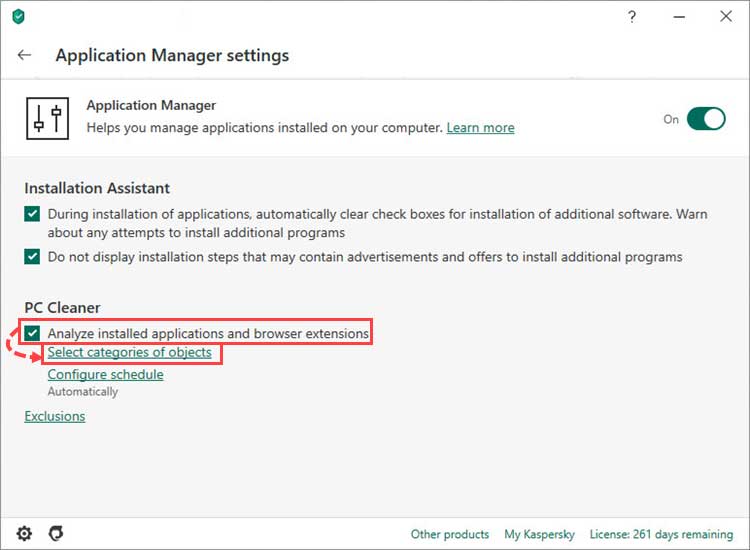Open the support headset icon
750x550 pixels.
(56, 533)
